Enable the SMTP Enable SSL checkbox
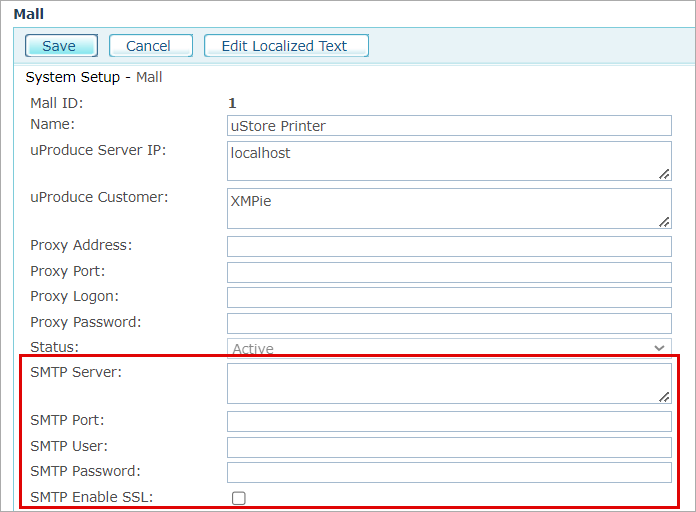 pos(238,498)
